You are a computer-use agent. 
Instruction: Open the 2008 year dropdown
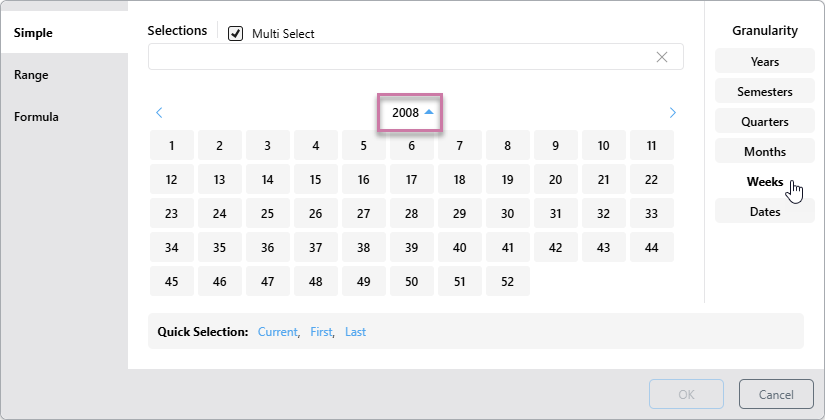click(411, 113)
